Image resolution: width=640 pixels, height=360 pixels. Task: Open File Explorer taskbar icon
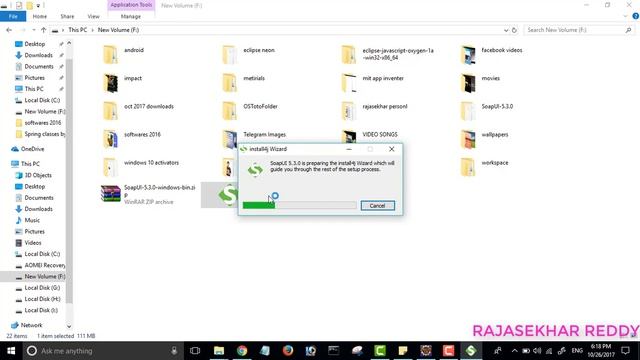219,351
